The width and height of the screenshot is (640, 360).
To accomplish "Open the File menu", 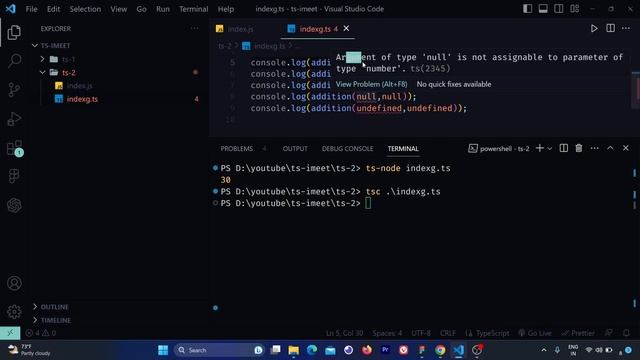I will [x=31, y=9].
